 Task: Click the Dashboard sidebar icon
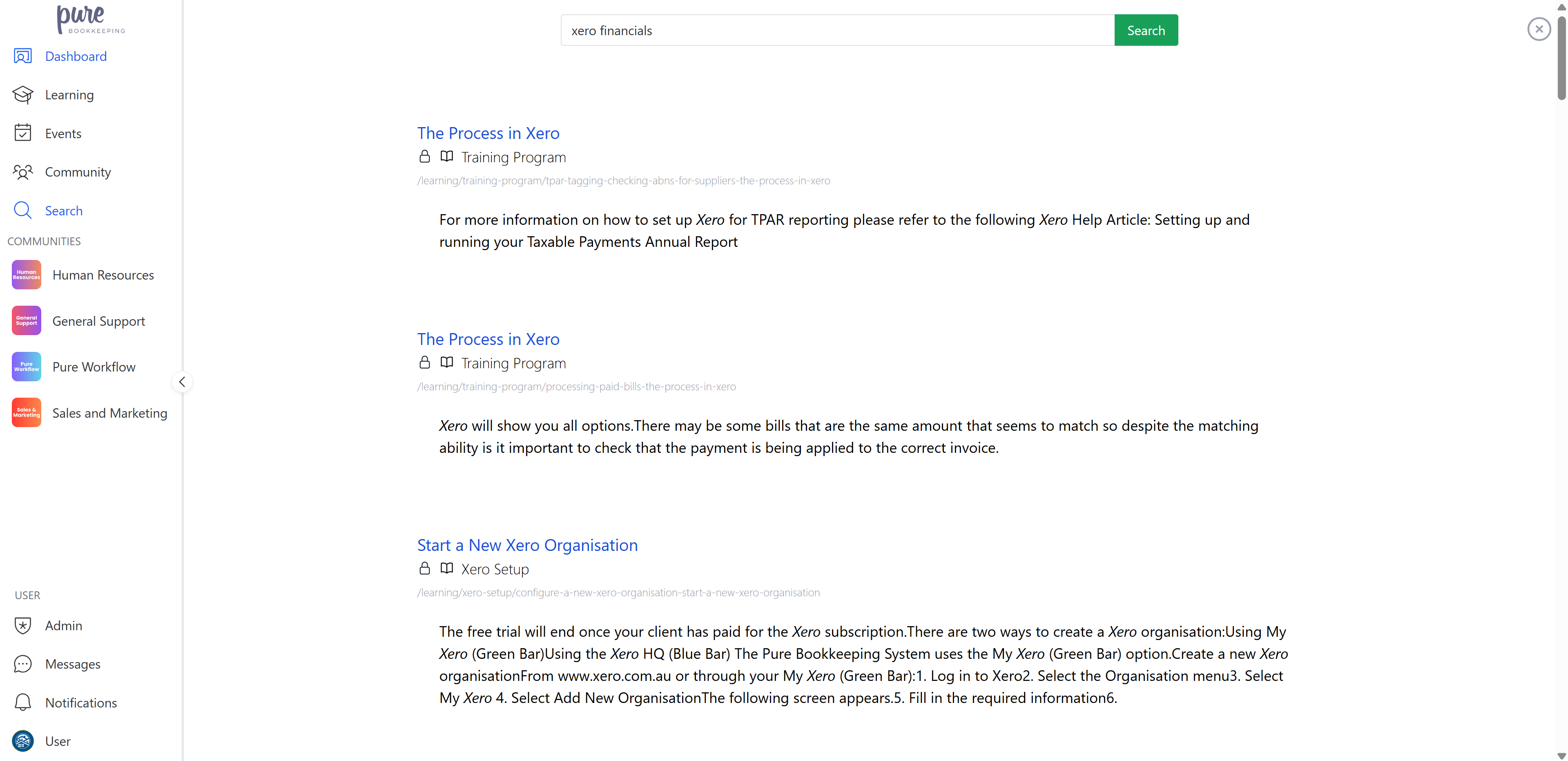22,56
